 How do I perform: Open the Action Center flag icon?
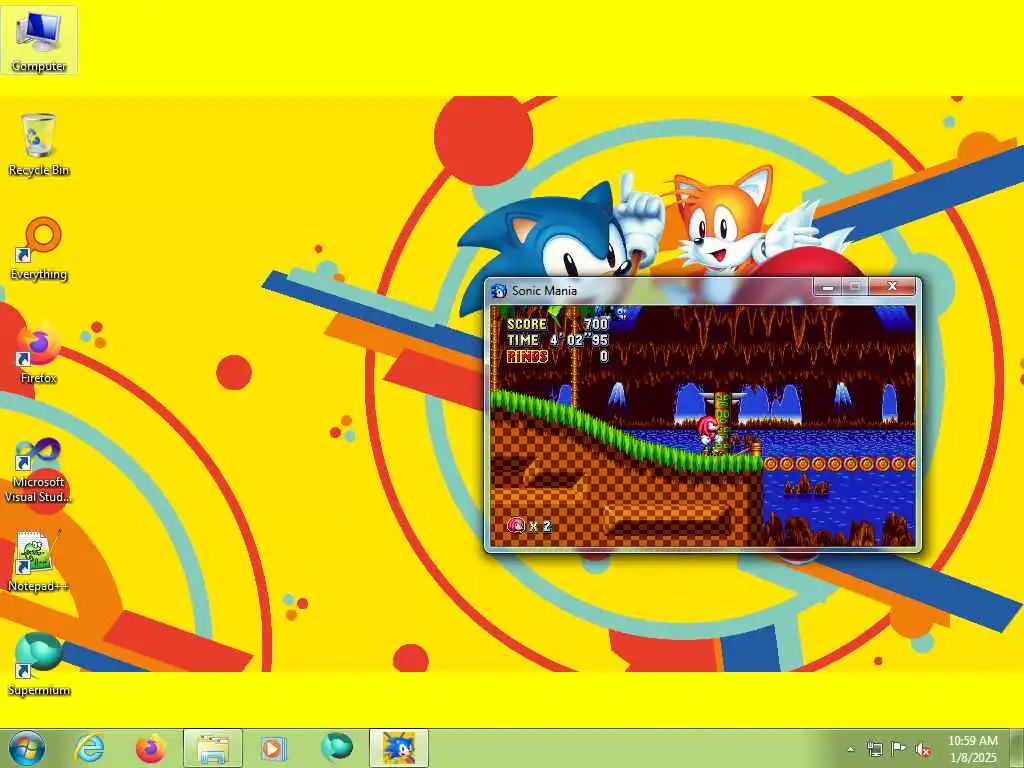point(899,749)
